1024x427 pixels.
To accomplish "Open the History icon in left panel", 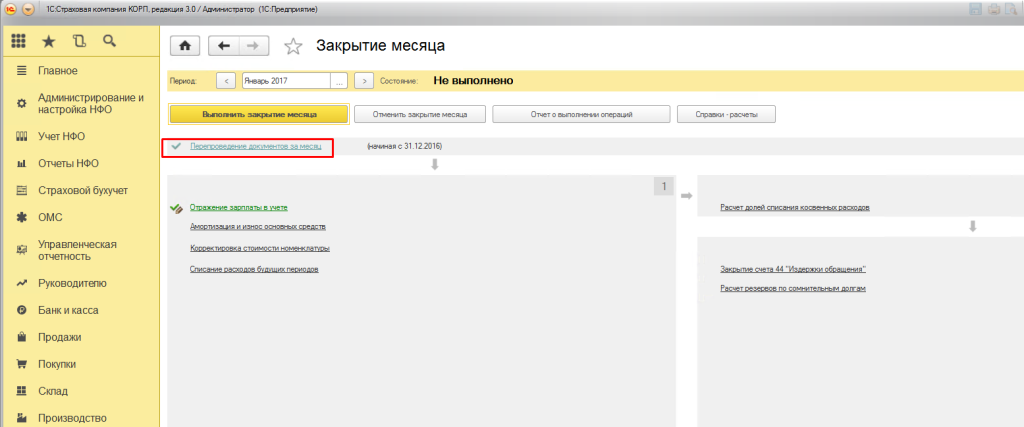I will (x=79, y=42).
